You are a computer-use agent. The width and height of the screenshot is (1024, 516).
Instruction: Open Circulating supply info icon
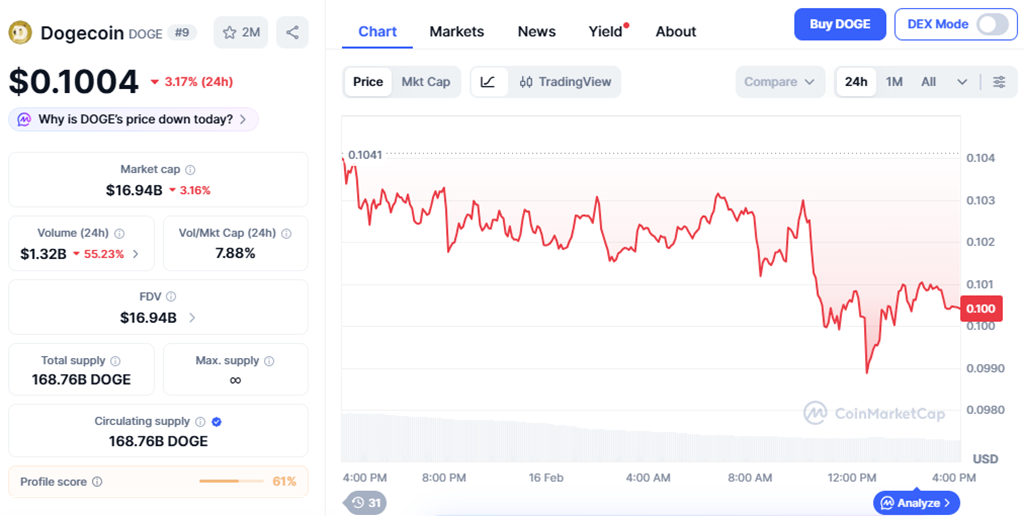[200, 422]
